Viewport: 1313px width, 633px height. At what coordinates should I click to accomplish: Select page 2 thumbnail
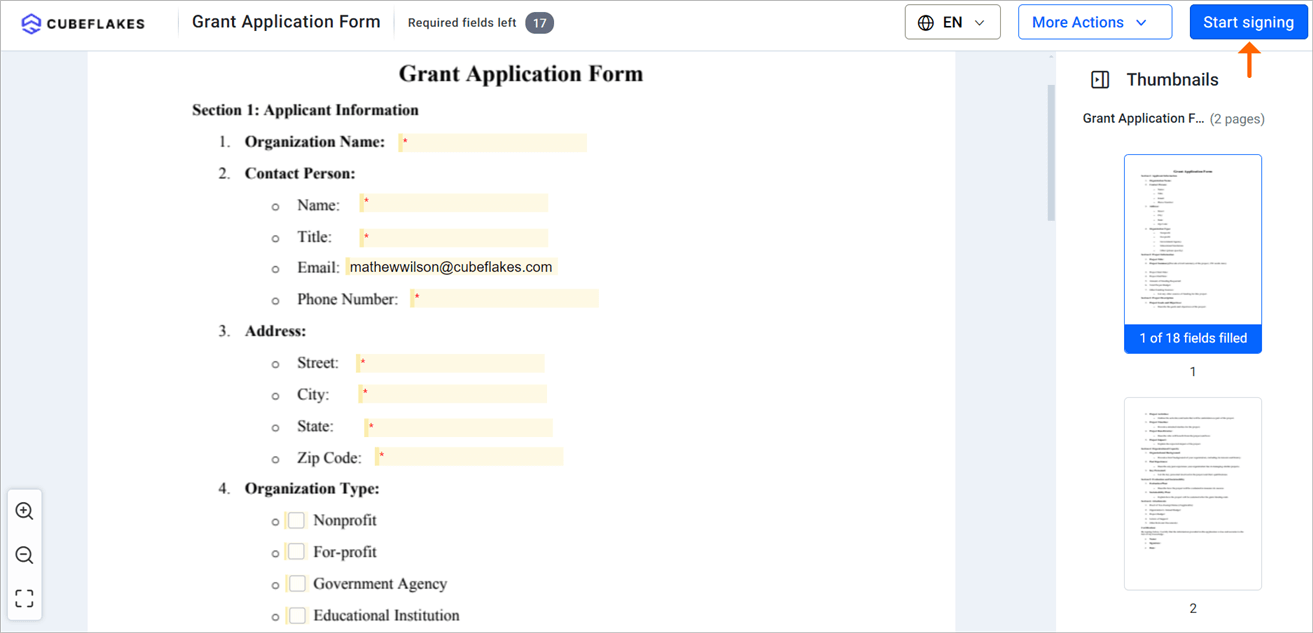pos(1193,494)
